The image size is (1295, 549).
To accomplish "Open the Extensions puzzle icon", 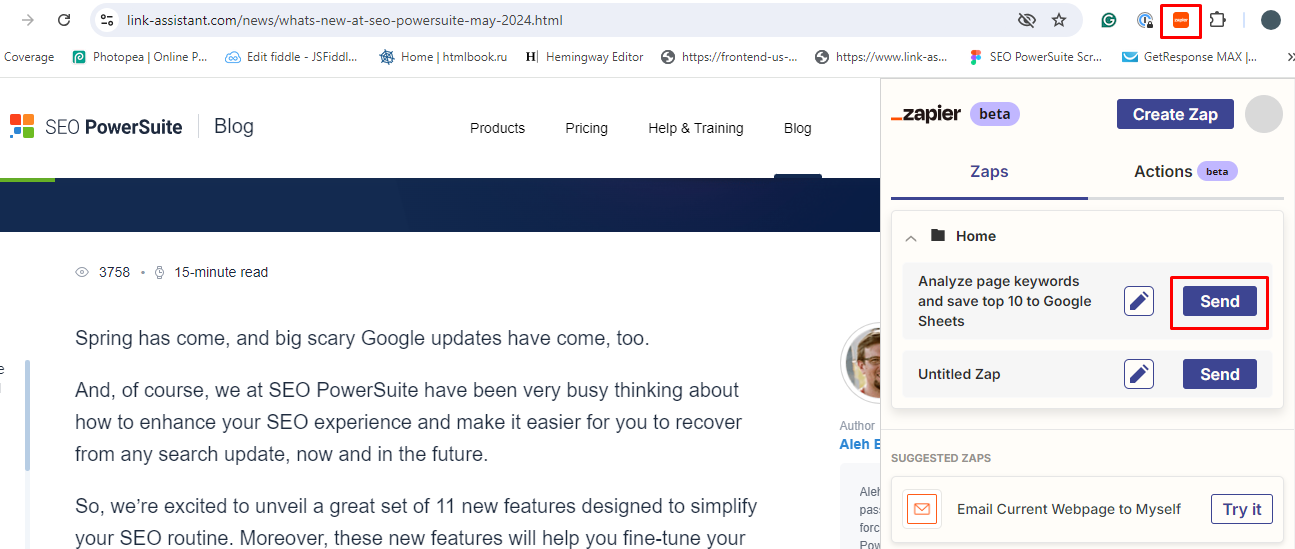I will 1217,20.
